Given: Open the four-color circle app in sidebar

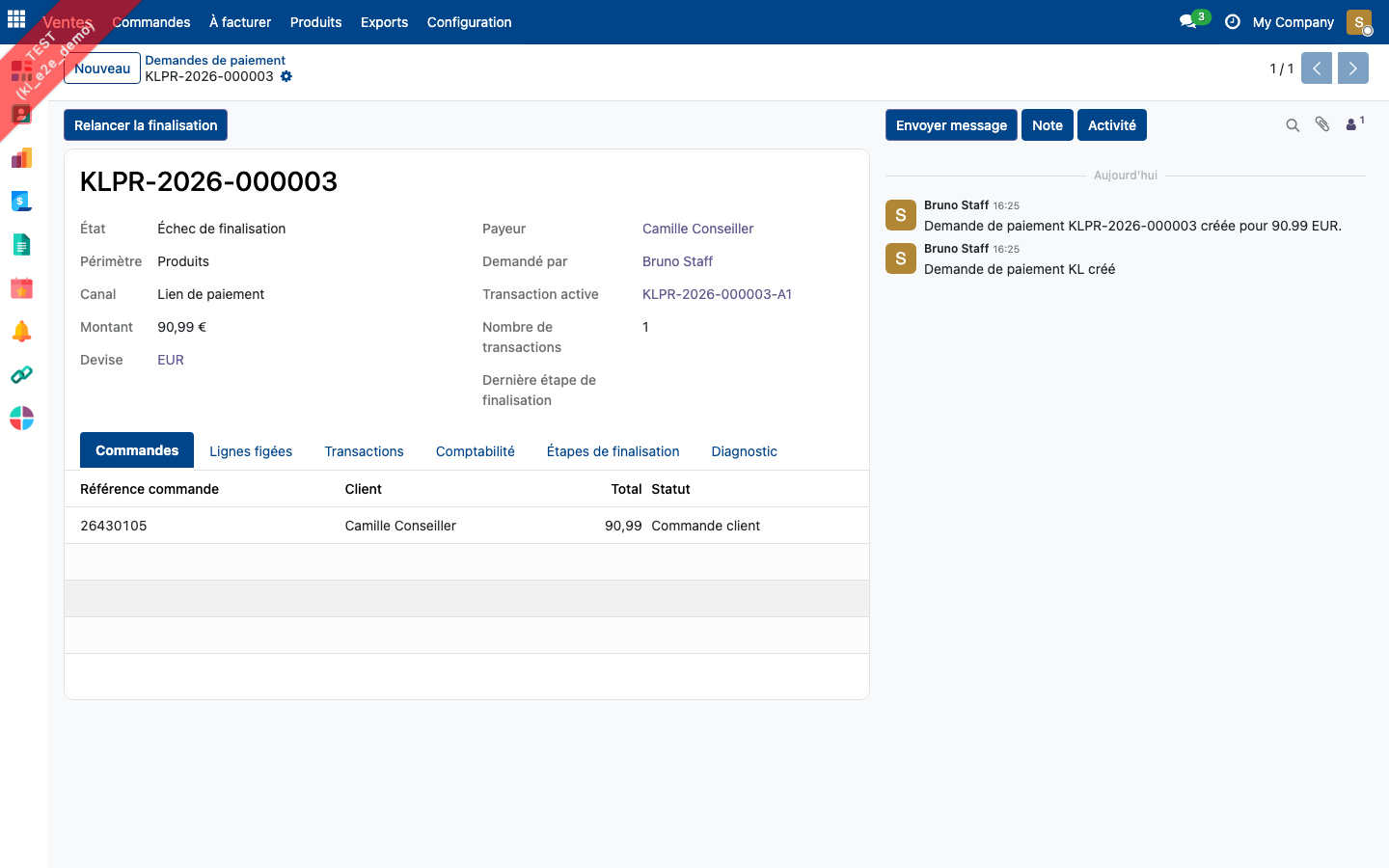Looking at the screenshot, I should click(21, 418).
